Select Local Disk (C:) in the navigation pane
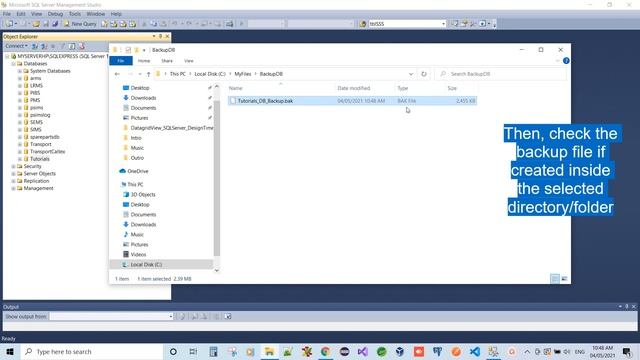Image resolution: width=640 pixels, height=360 pixels. [x=162, y=264]
